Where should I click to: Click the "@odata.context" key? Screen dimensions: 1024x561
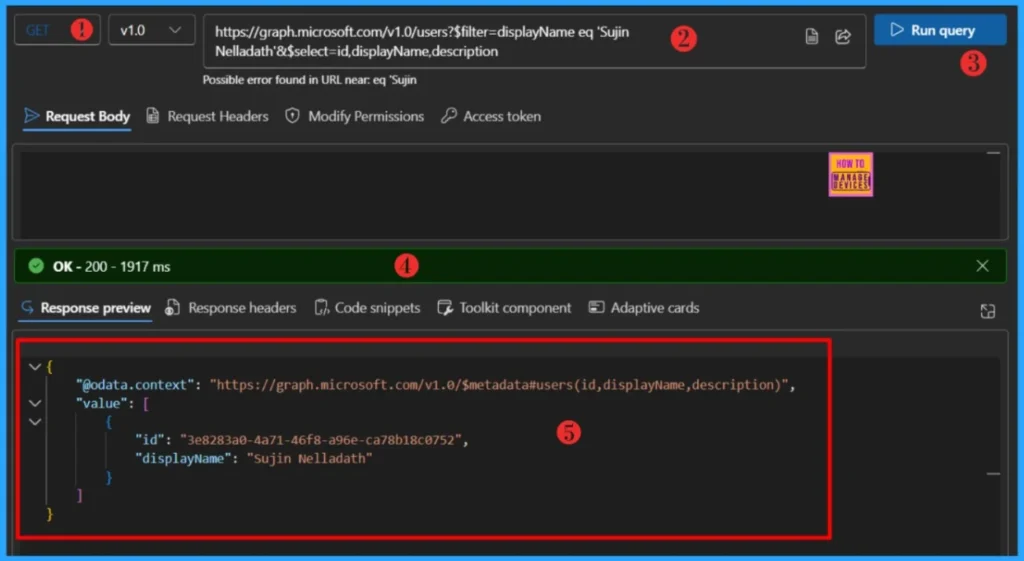coord(135,385)
